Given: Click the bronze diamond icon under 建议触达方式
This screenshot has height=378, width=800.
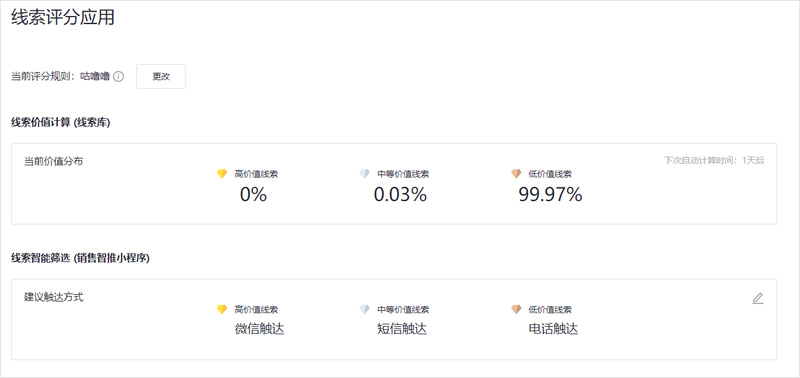Looking at the screenshot, I should 516,309.
